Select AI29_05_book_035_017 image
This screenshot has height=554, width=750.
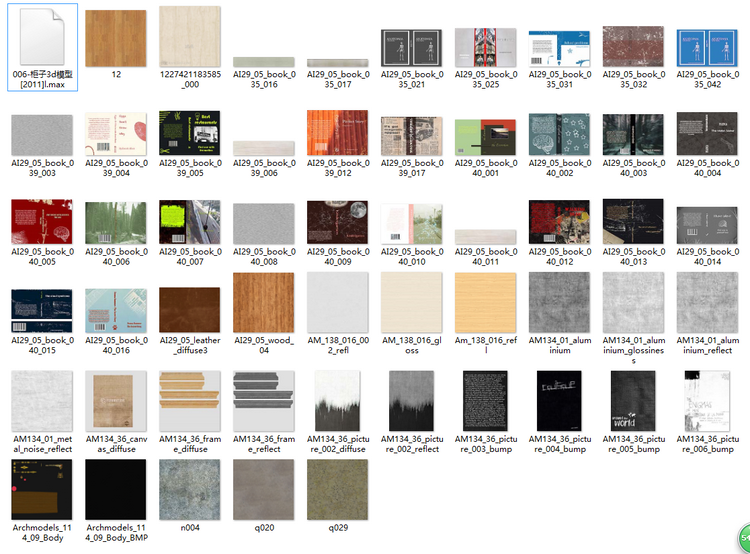pos(338,63)
